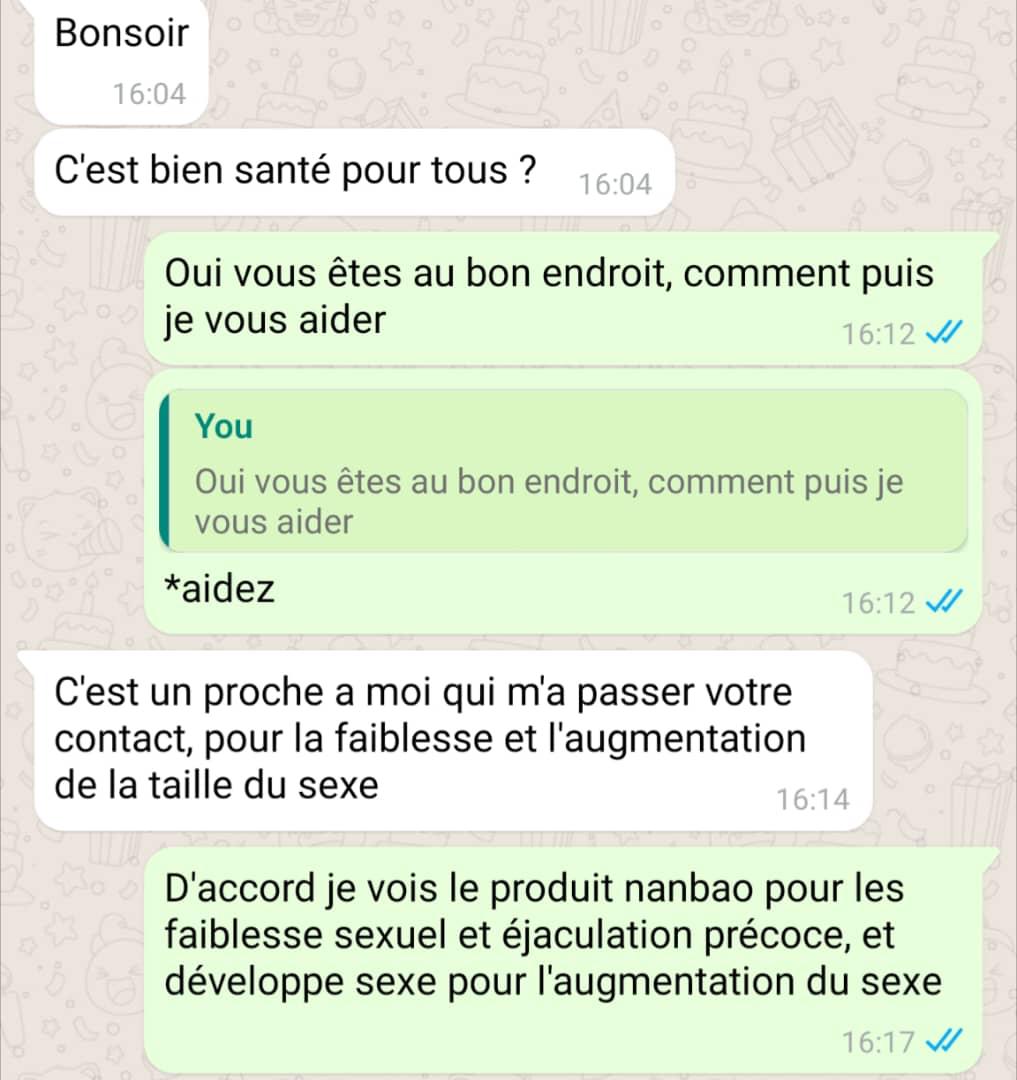Click the 16:12 timestamp next to *aidez
Image resolution: width=1017 pixels, height=1080 pixels.
[878, 603]
